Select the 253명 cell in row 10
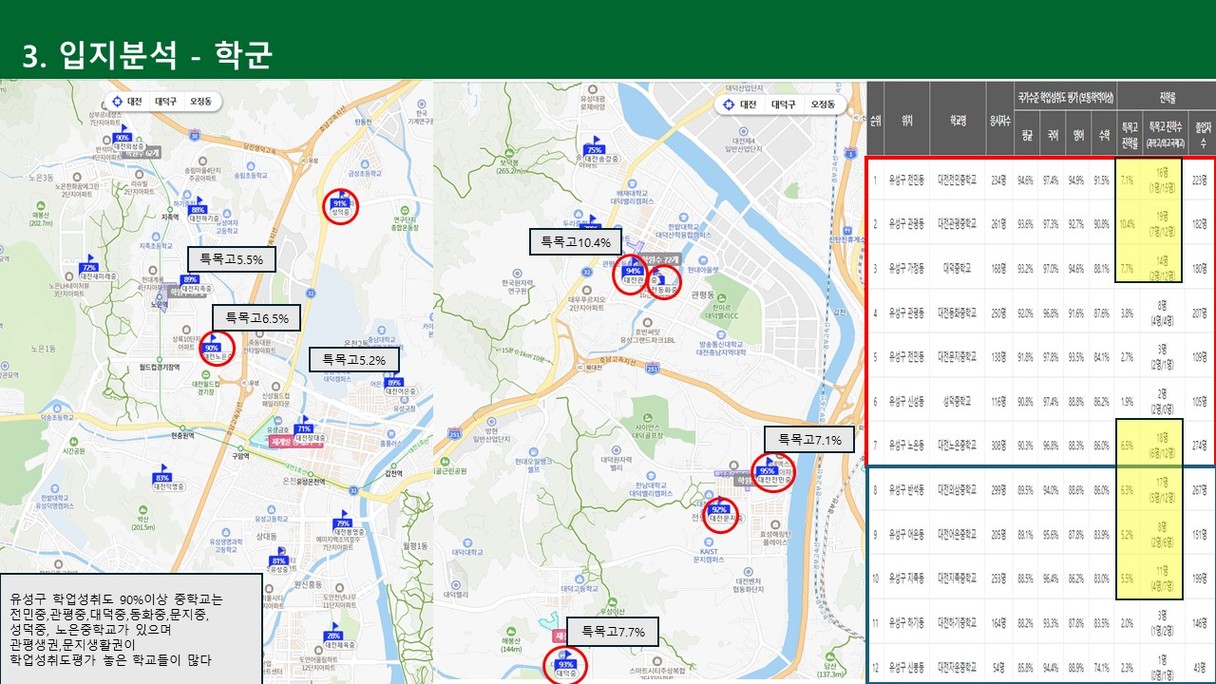 999,578
